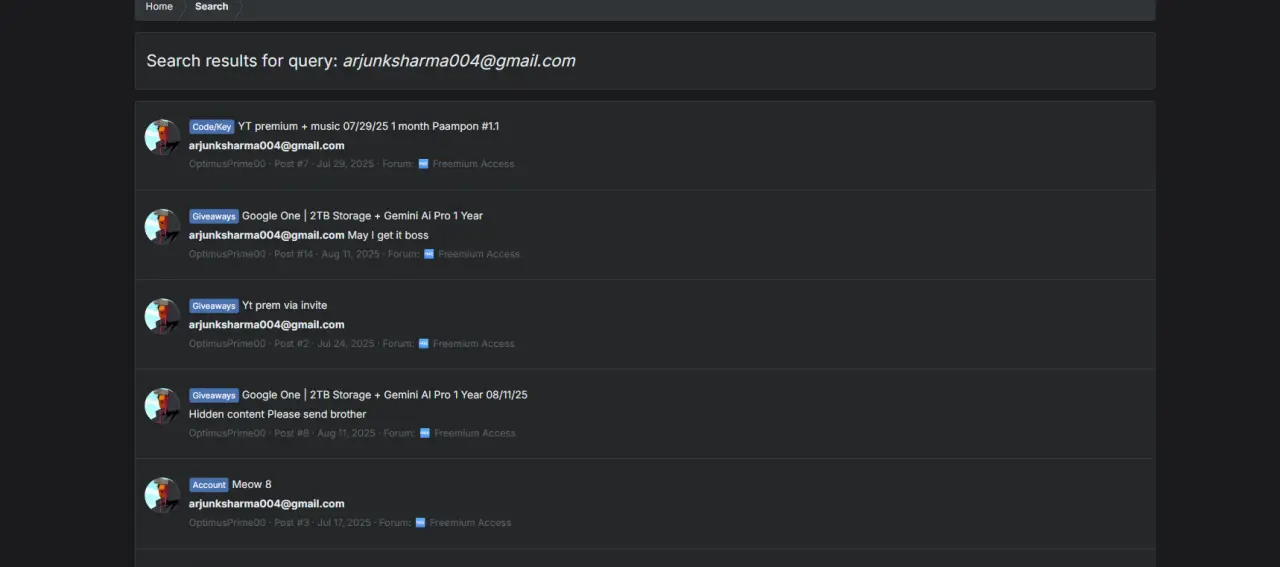Image resolution: width=1280 pixels, height=567 pixels.
Task: Click the 'Post #2' text
Action: (x=292, y=343)
